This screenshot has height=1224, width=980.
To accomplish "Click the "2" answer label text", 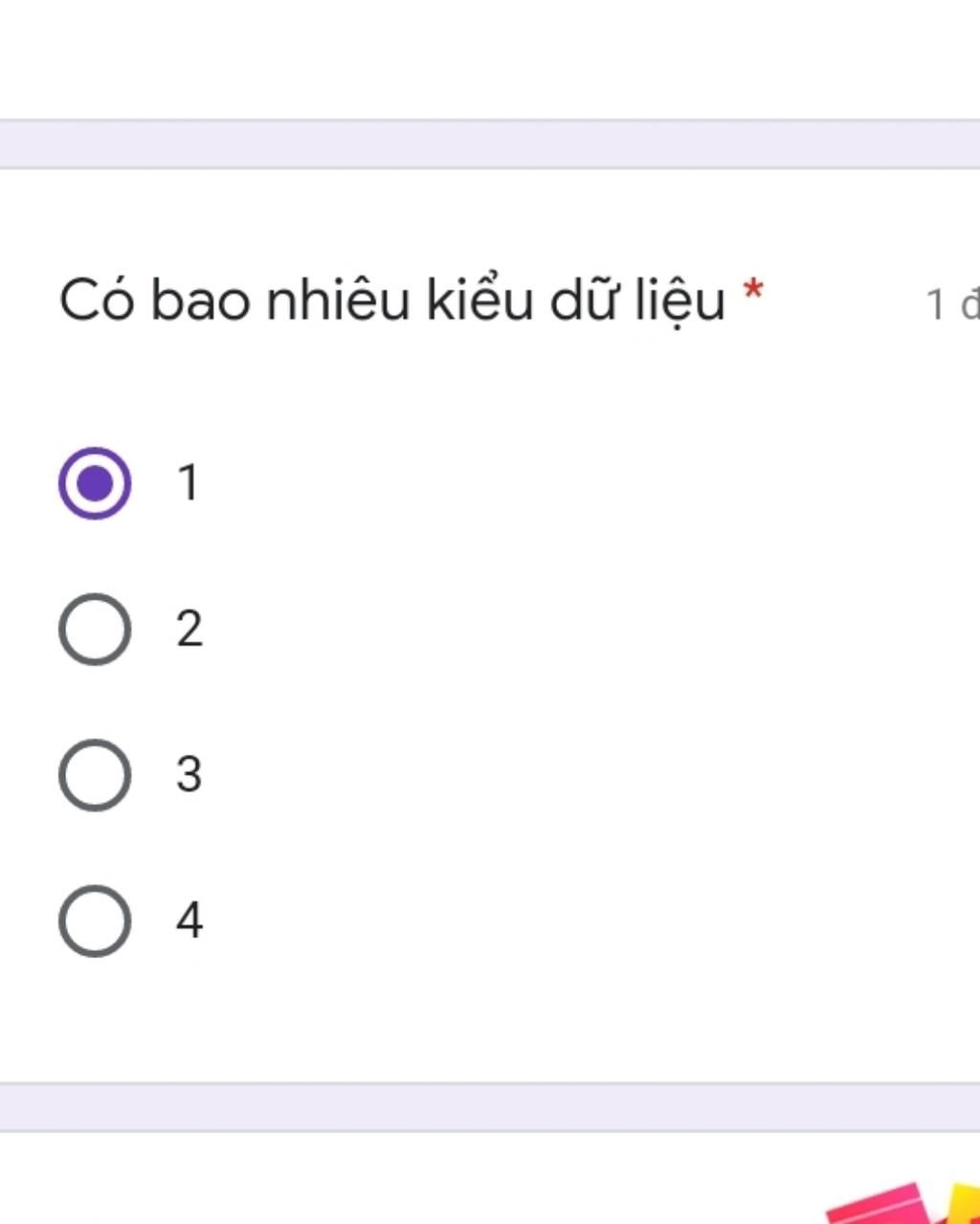I will (189, 630).
